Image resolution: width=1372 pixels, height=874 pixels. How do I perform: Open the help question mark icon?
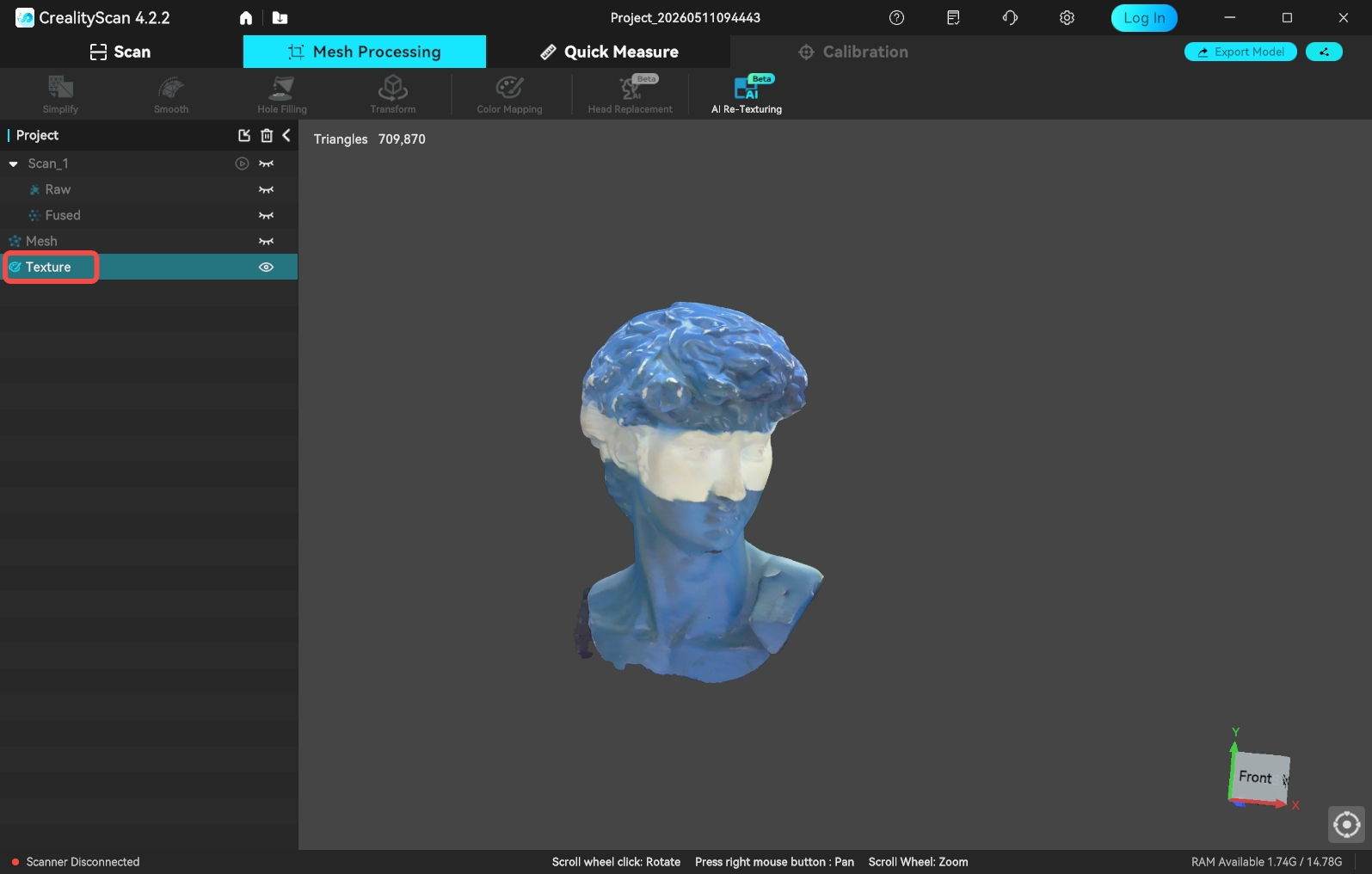pos(896,18)
